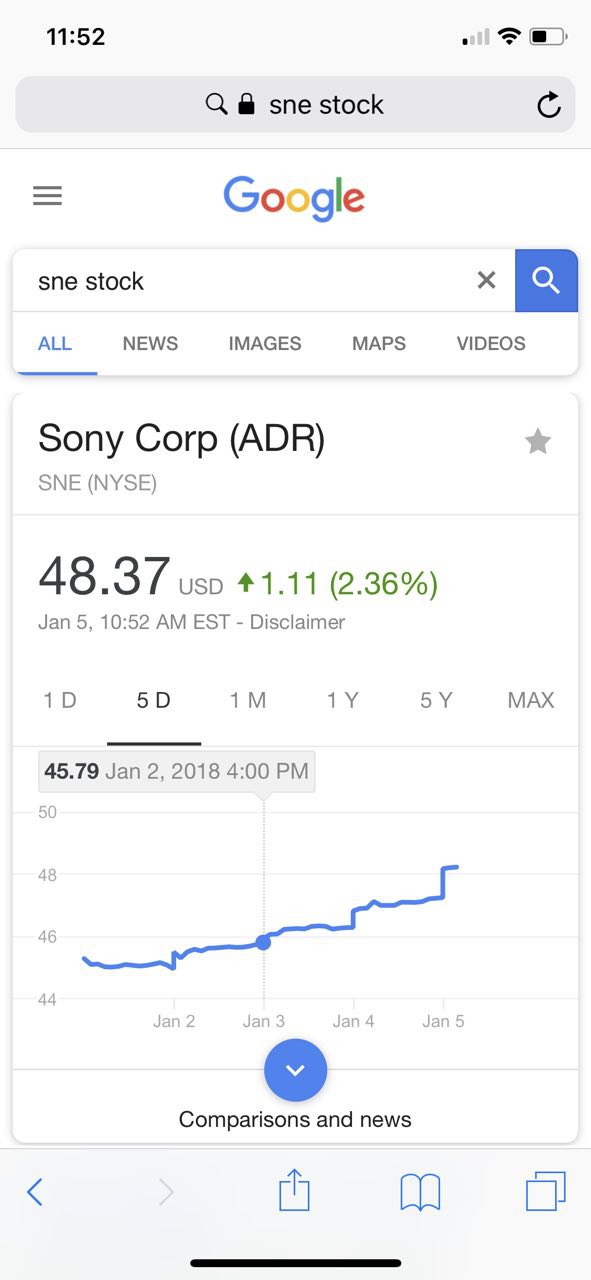591x1280 pixels.
Task: Select the 1 M chart range
Action: point(248,700)
